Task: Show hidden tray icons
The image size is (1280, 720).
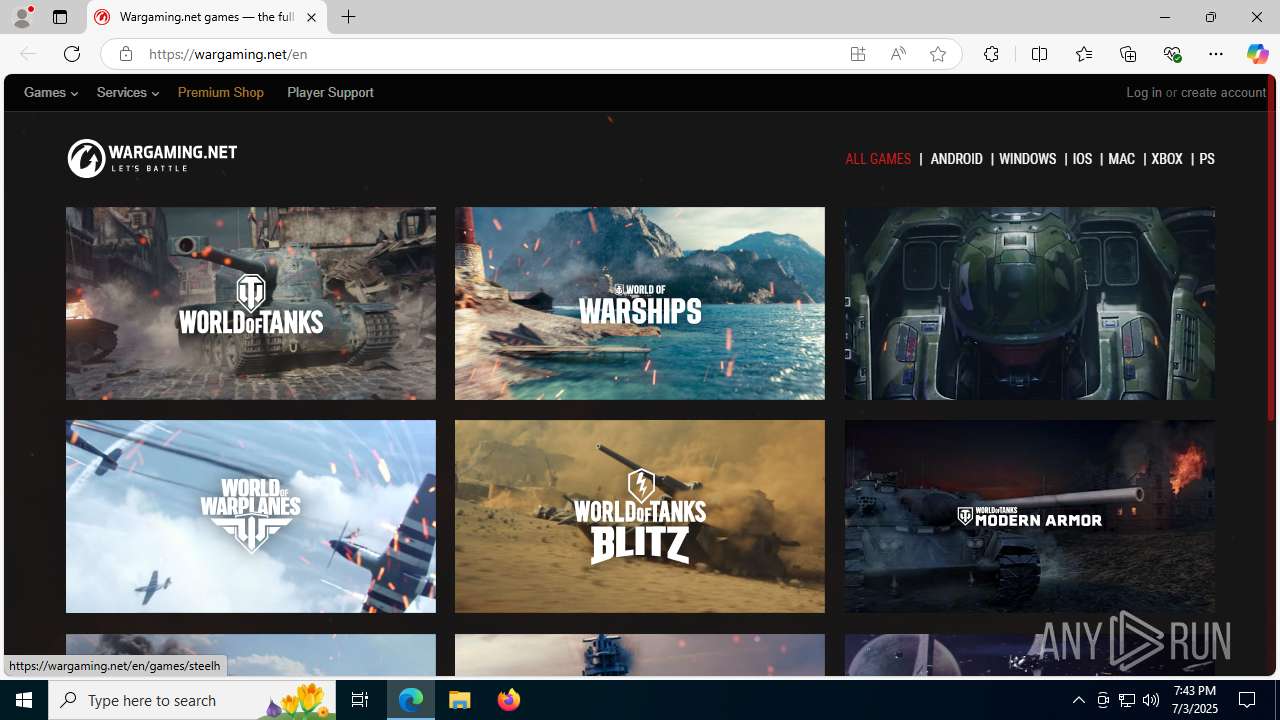Action: click(1078, 700)
